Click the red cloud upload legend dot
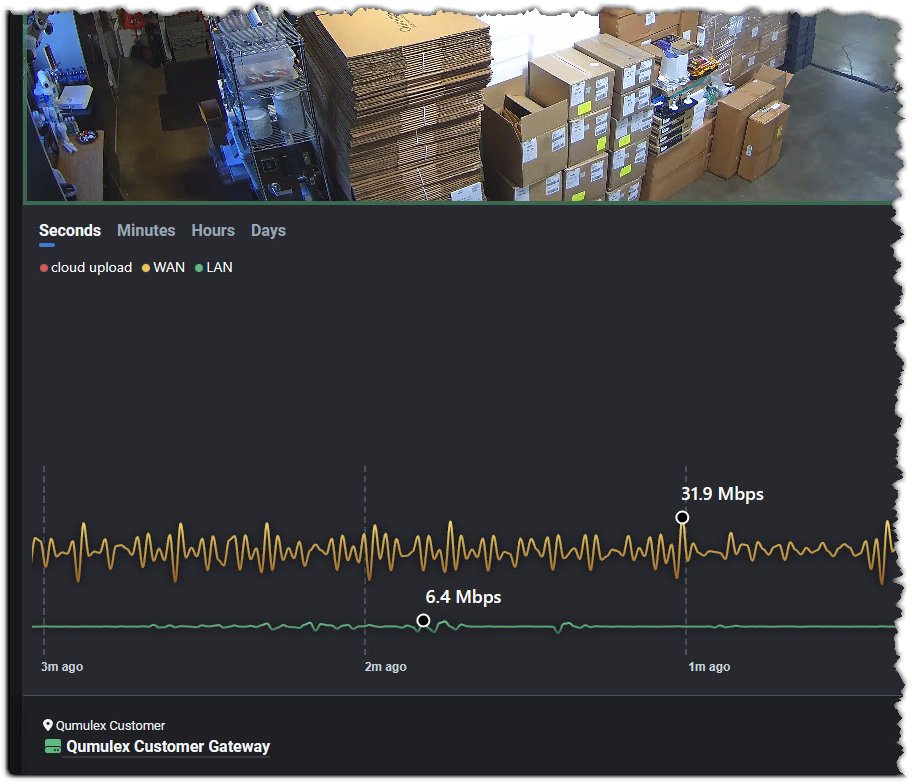The width and height of the screenshot is (912, 784). click(44, 268)
